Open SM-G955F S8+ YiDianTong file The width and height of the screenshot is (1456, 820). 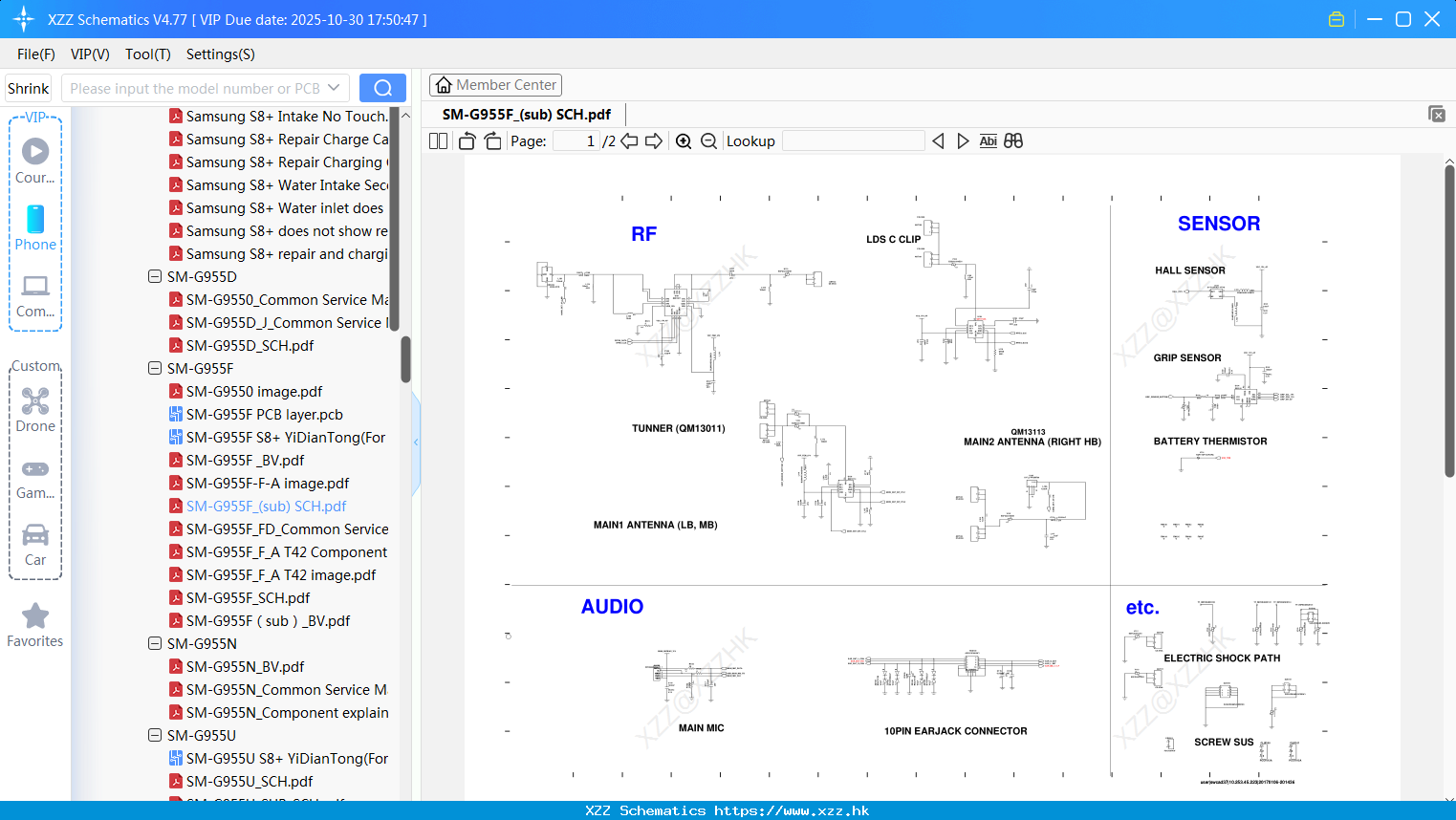click(x=277, y=438)
